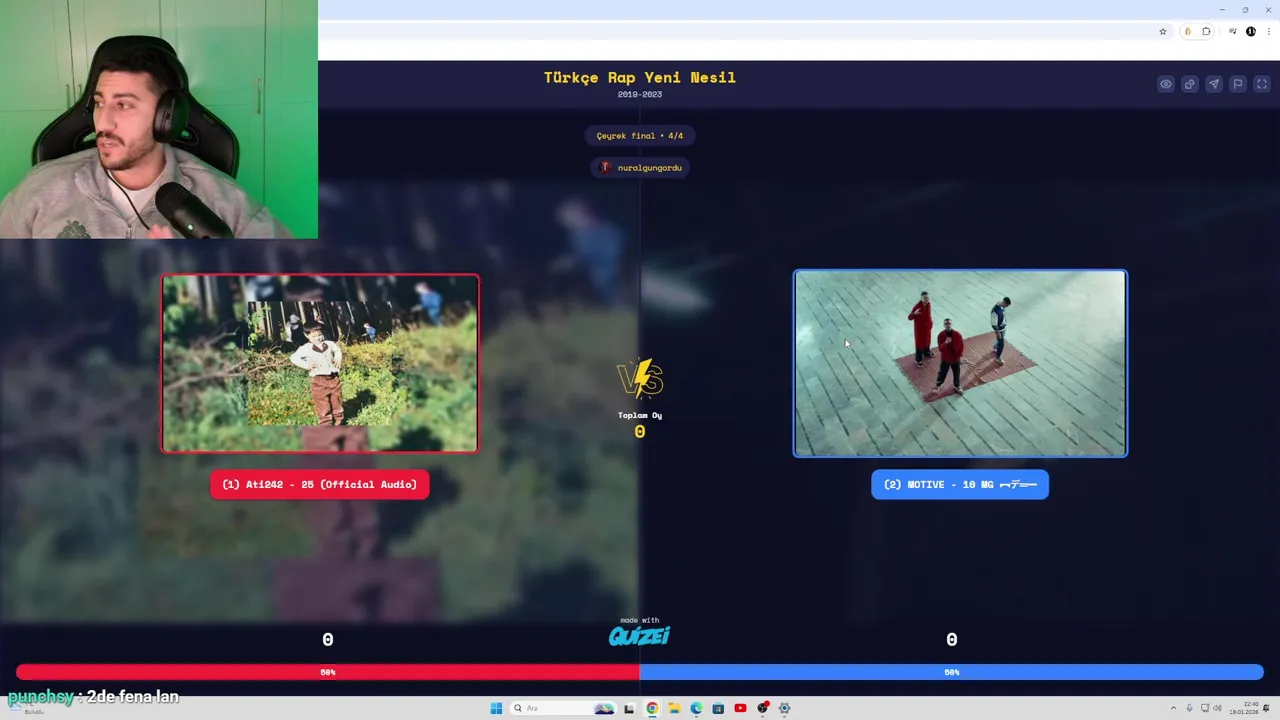
Task: Click the red 50% vote bar
Action: 328,672
